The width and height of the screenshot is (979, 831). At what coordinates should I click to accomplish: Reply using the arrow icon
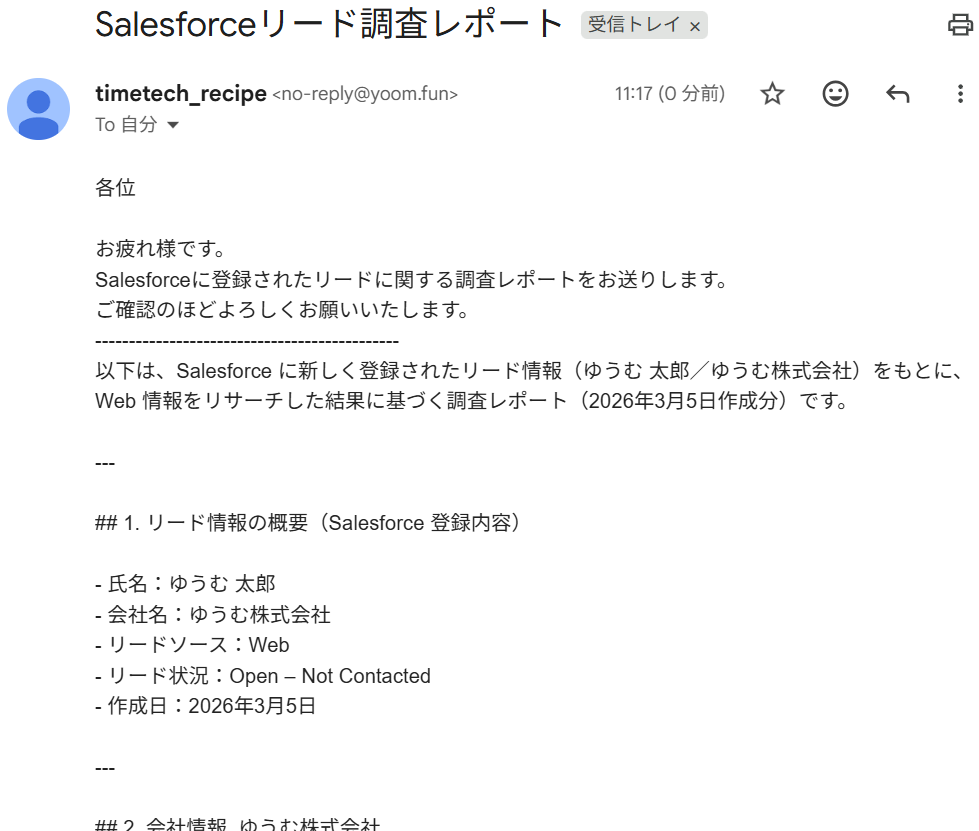[897, 94]
